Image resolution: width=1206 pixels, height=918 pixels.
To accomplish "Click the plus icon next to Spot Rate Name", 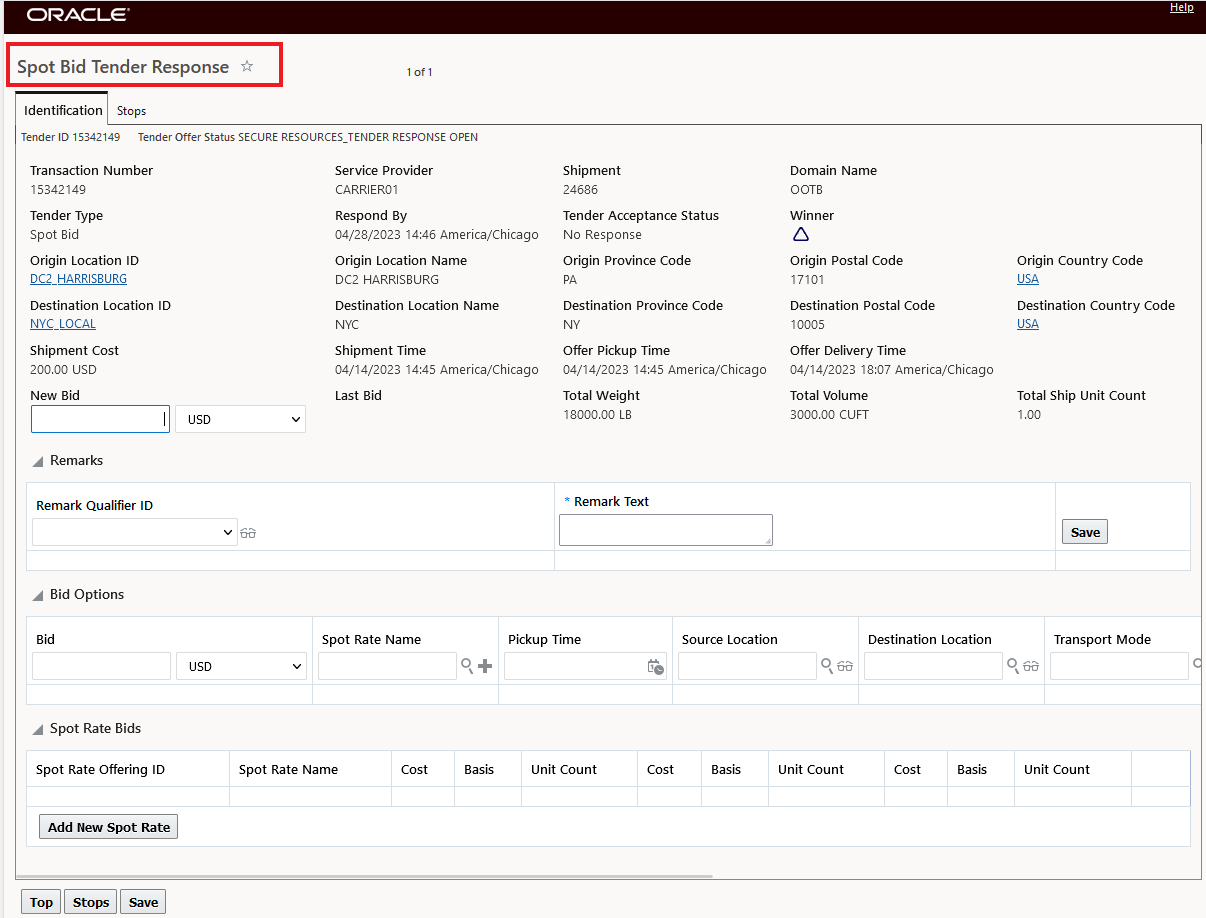I will (485, 666).
